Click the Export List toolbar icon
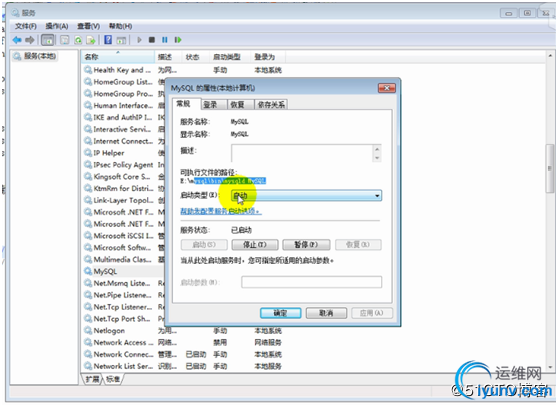Viewport: 558px width, 407px height. coord(91,40)
